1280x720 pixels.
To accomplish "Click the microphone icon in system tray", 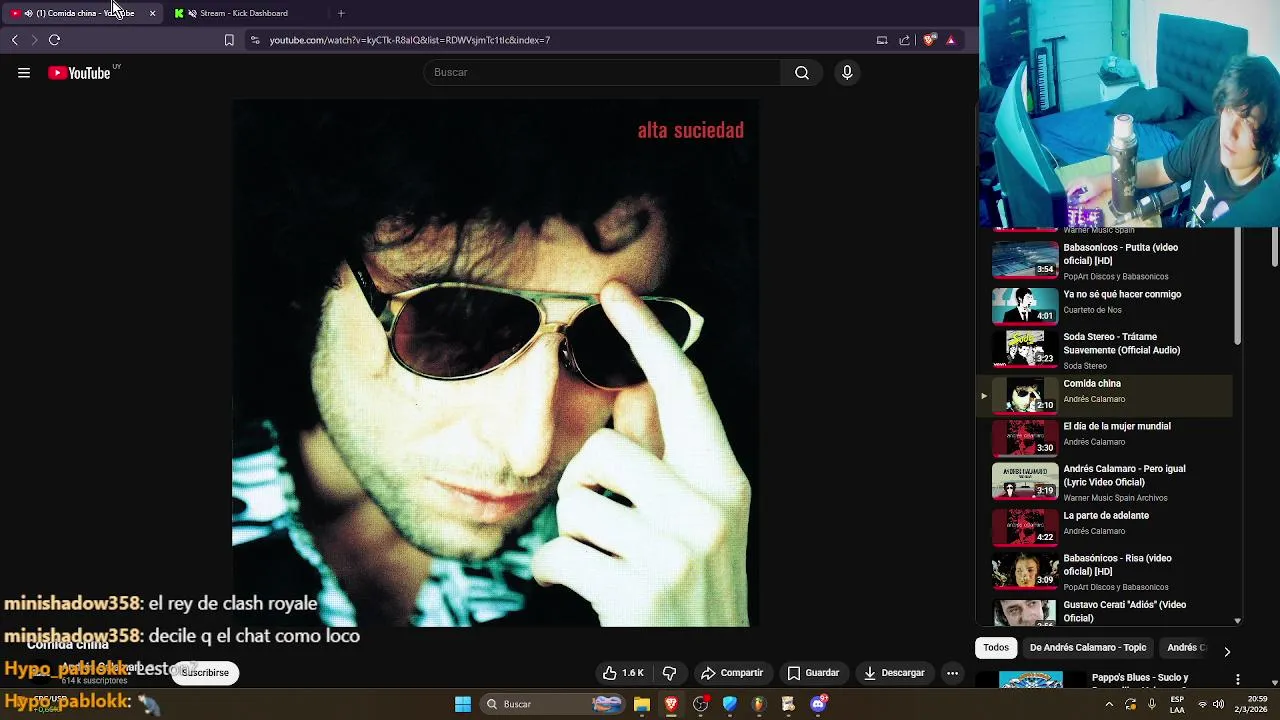I will 1152,704.
